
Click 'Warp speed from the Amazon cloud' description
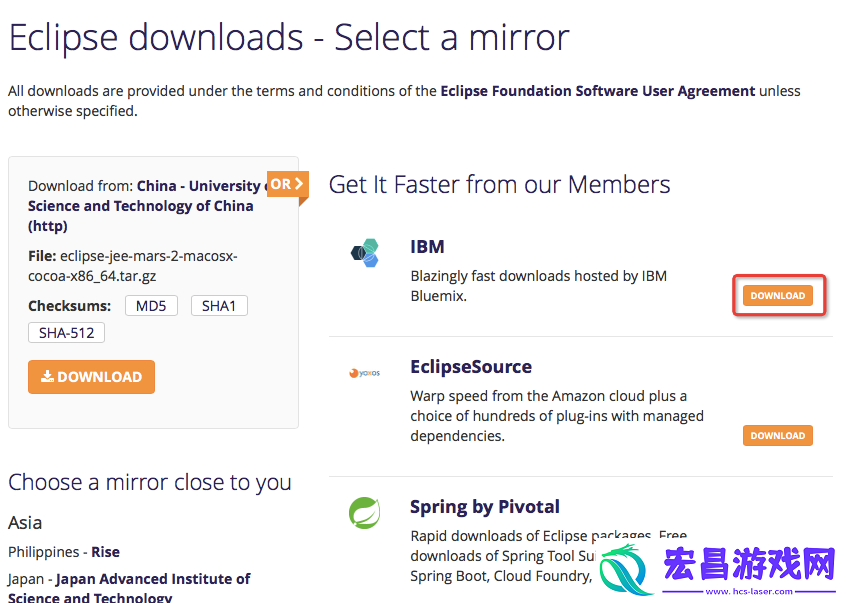point(557,416)
